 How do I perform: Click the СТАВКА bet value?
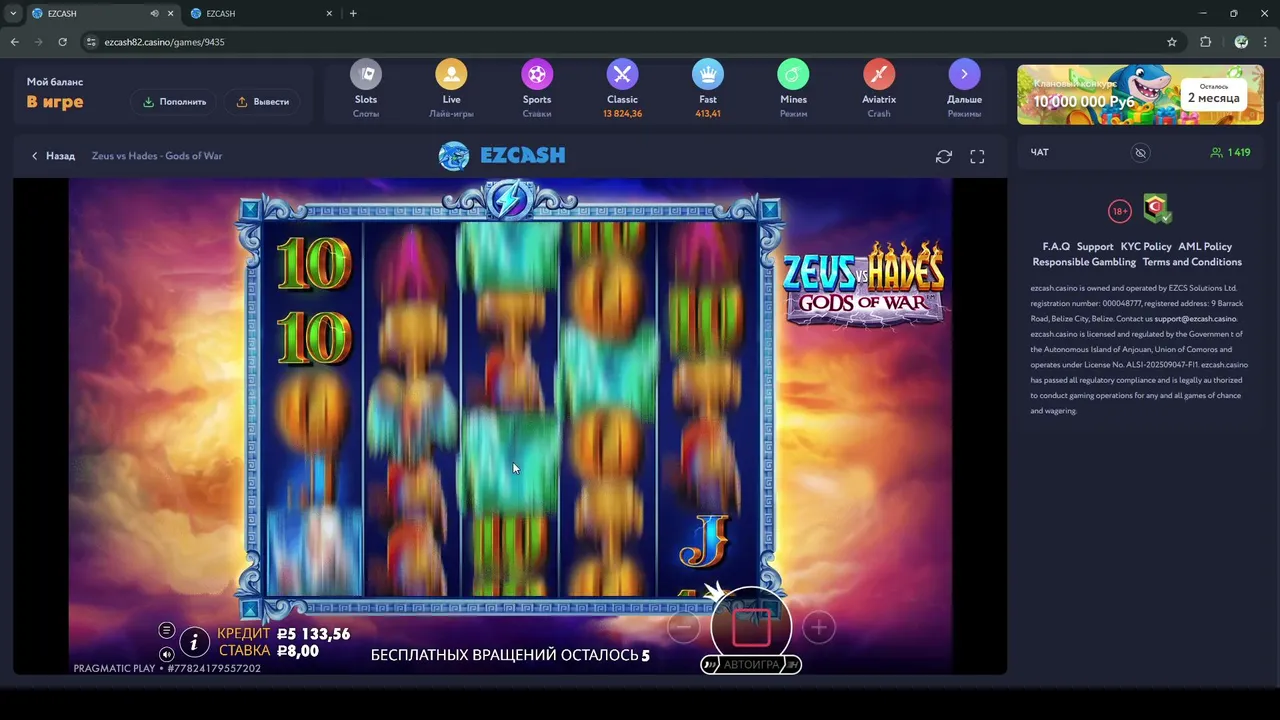tap(297, 651)
